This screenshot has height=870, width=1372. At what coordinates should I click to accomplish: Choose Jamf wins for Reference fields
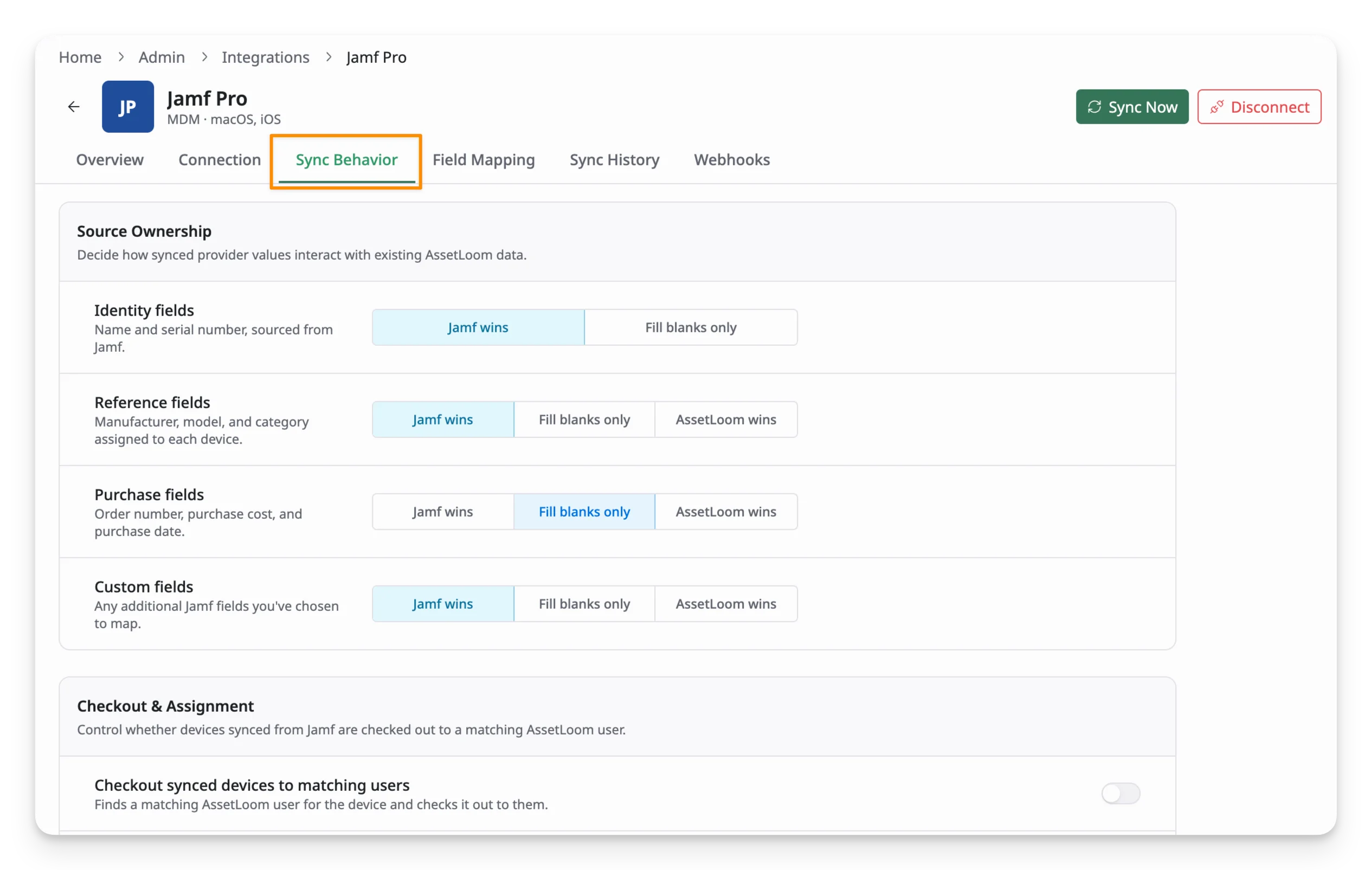coord(443,420)
